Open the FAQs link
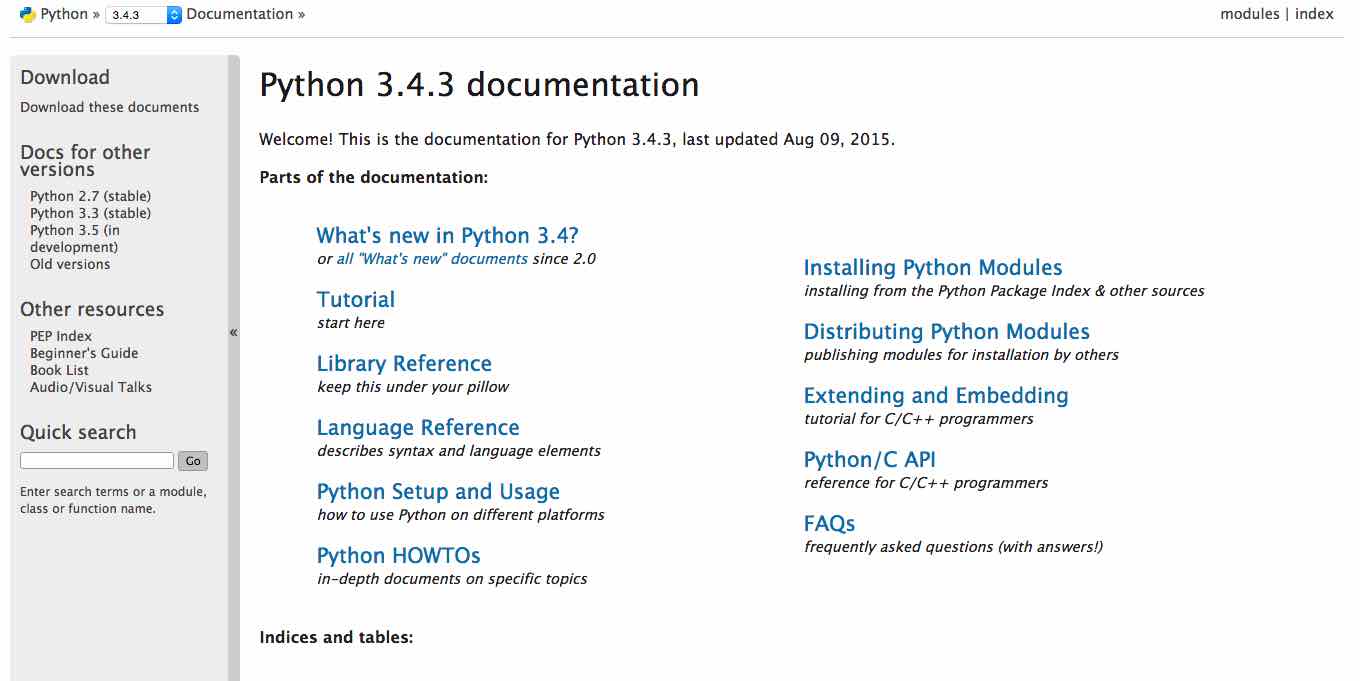The image size is (1360, 681). (829, 524)
